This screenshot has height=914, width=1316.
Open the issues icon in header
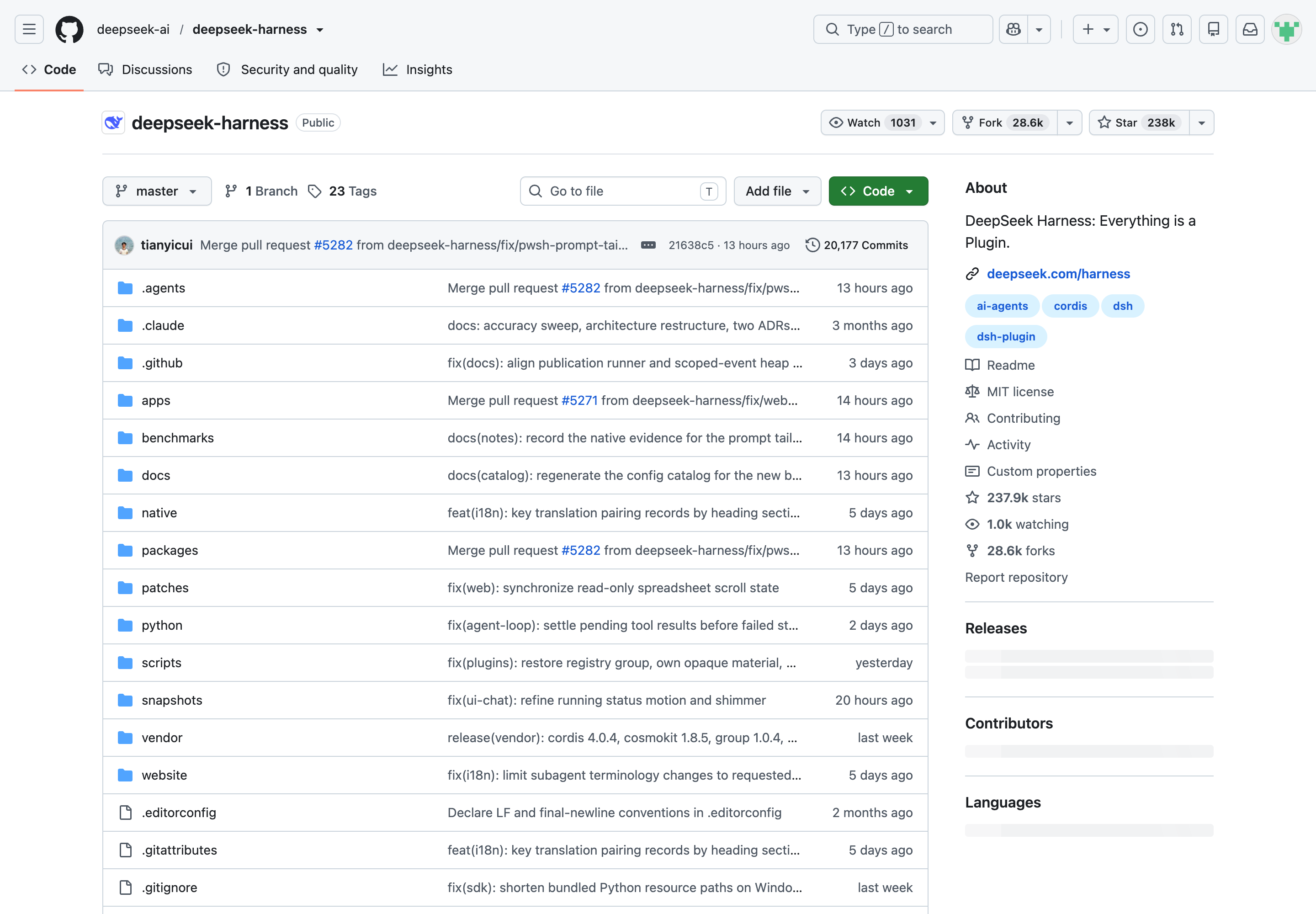1140,29
